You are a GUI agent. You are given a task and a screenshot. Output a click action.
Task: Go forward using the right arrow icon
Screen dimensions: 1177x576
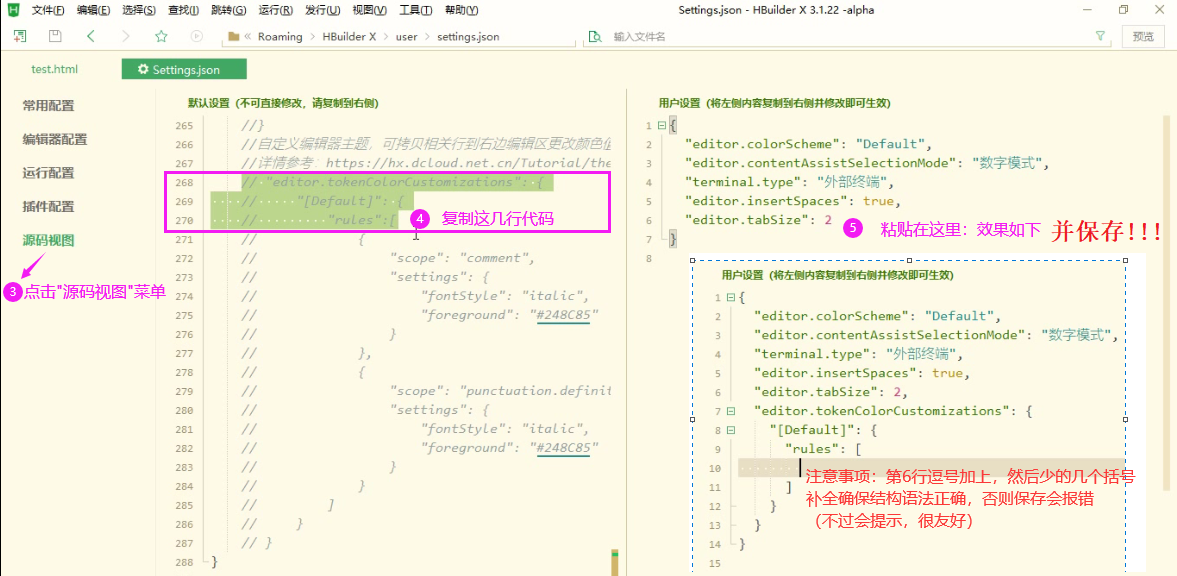click(x=125, y=36)
